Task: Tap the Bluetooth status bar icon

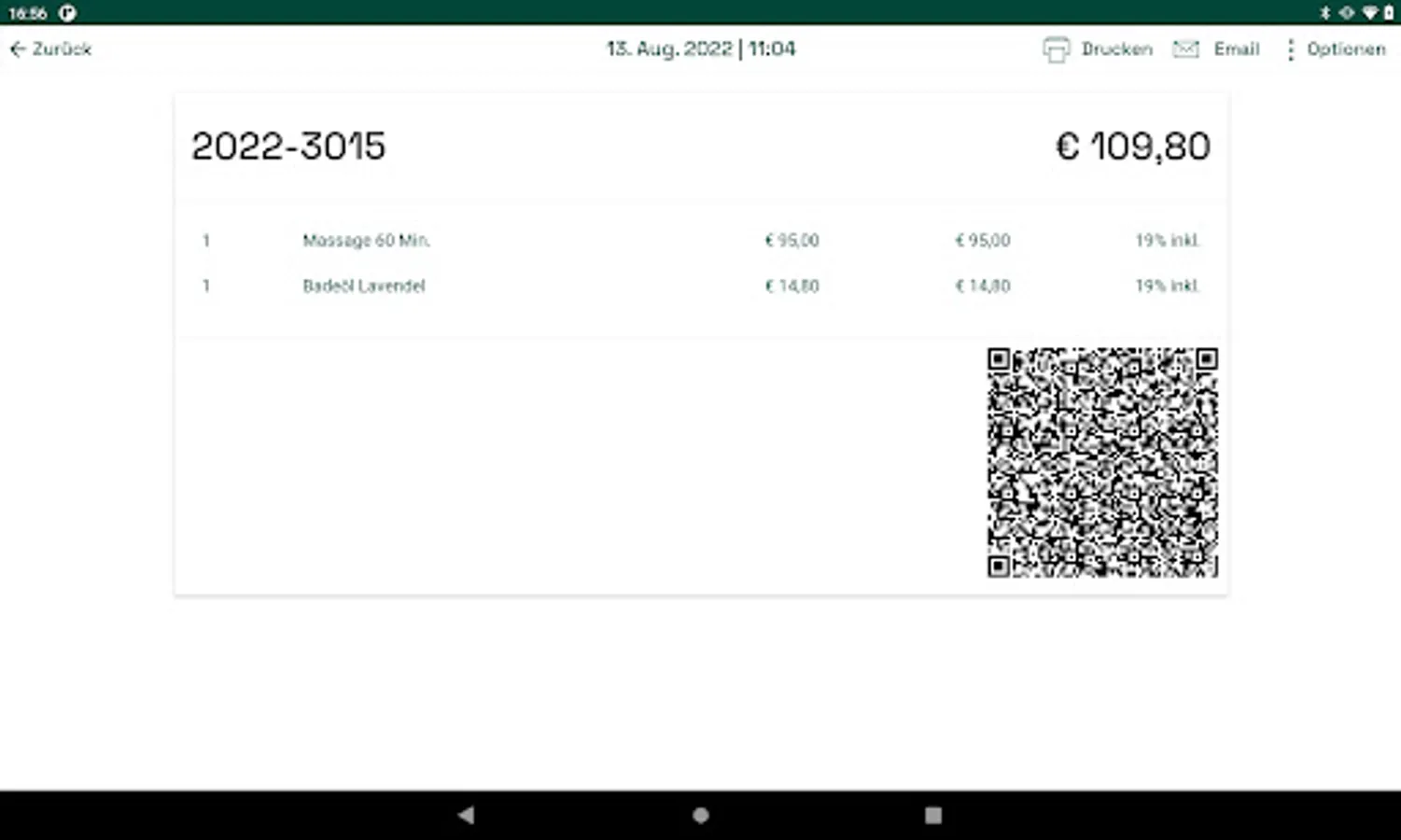Action: pyautogui.click(x=1324, y=13)
